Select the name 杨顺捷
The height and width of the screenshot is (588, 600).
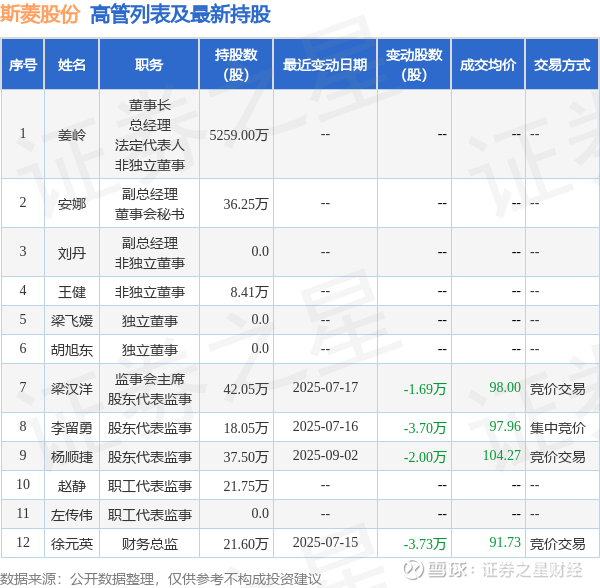pyautogui.click(x=72, y=457)
